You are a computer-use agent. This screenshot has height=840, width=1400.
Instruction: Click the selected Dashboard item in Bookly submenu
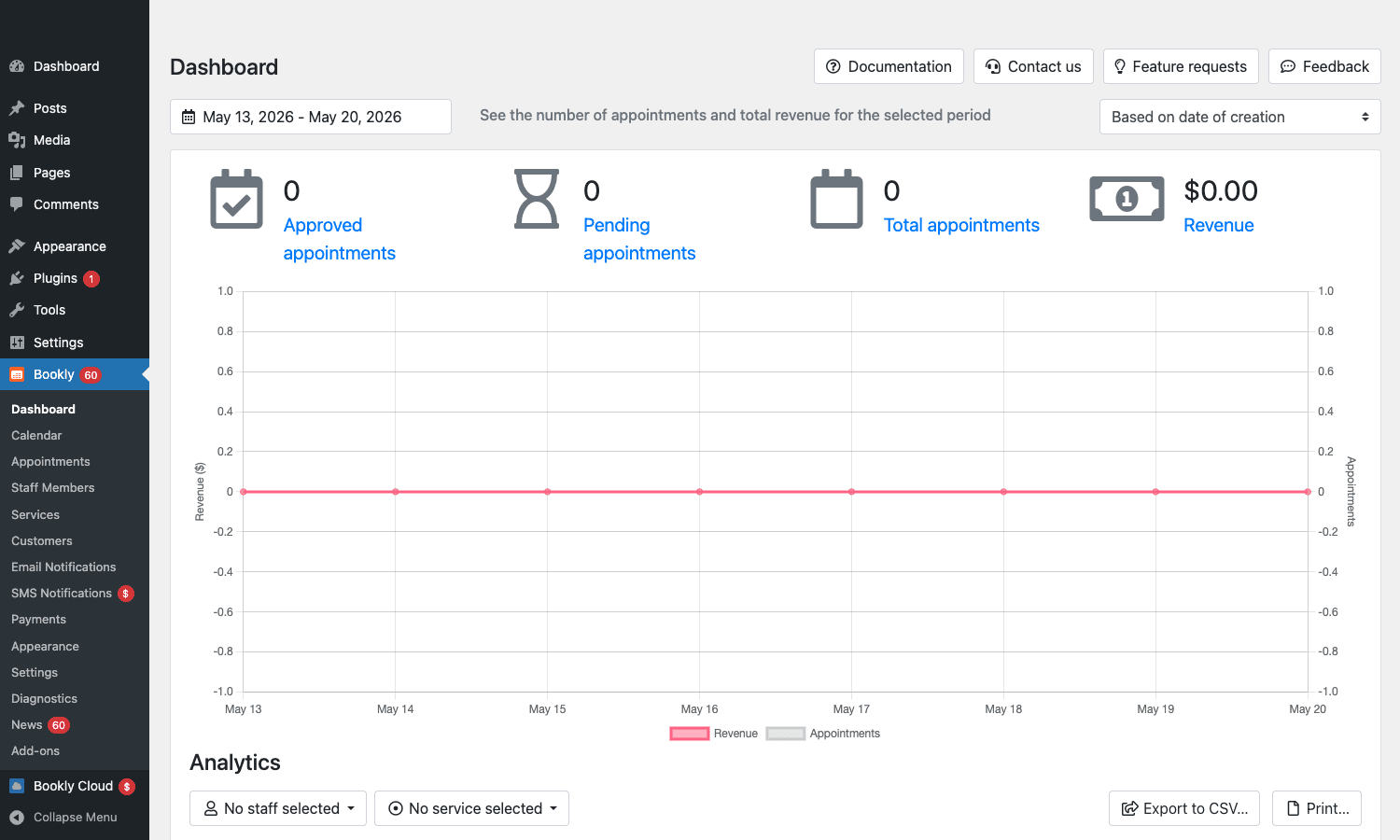click(43, 409)
